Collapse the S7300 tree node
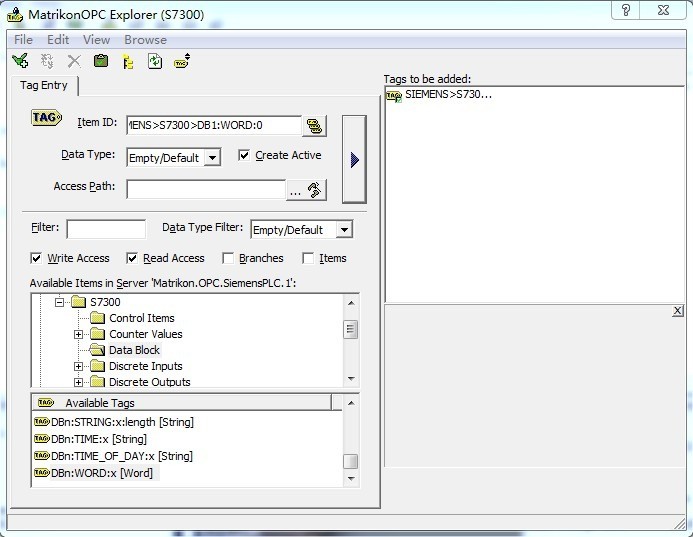The image size is (693, 537). (x=59, y=302)
